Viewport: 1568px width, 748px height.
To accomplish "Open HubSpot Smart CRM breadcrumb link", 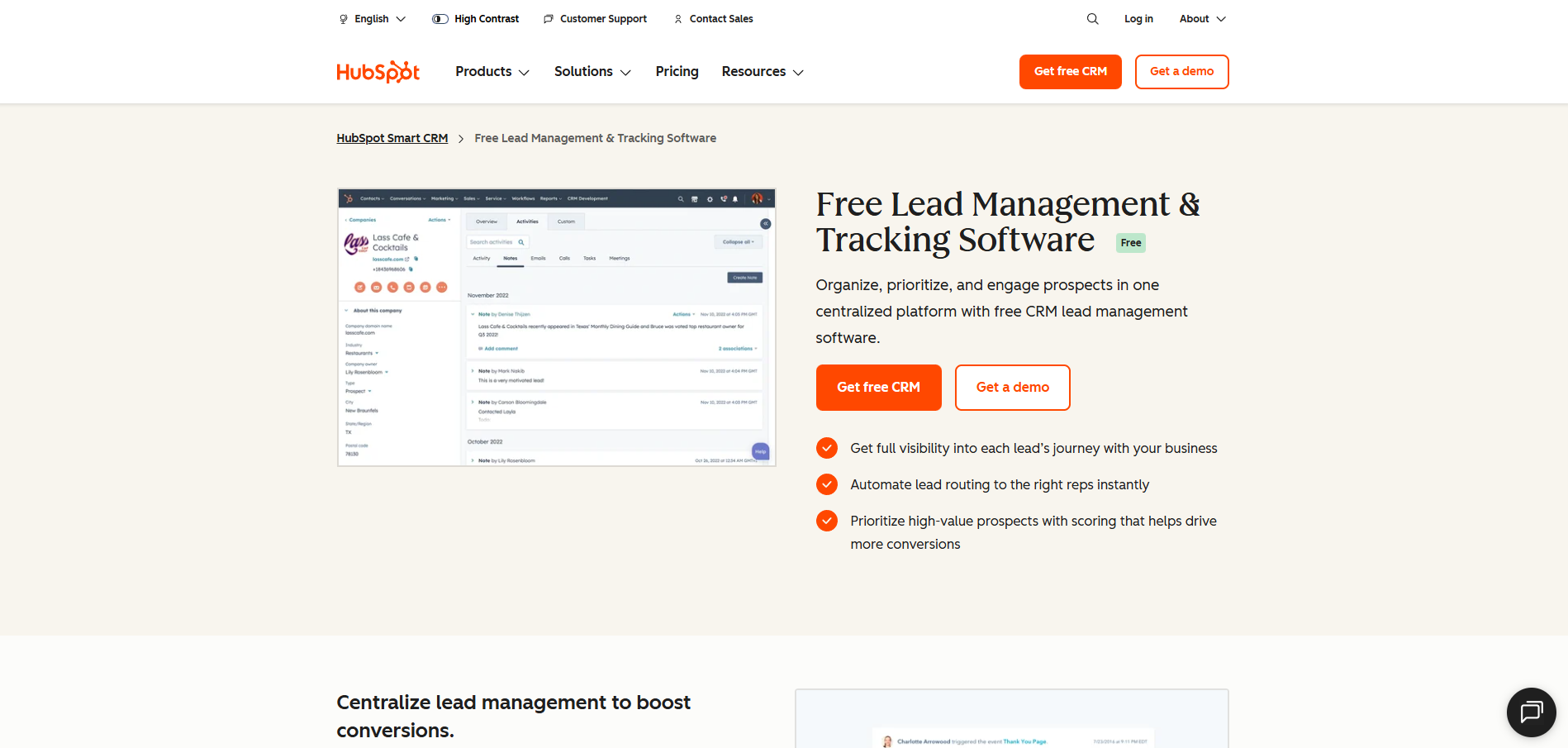I will click(x=392, y=138).
